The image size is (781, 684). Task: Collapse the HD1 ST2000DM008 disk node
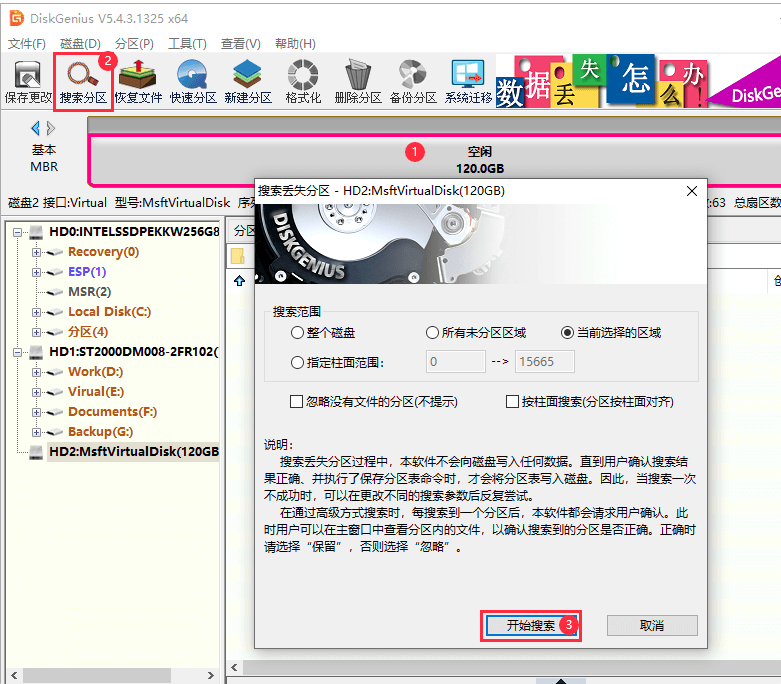[x=17, y=352]
